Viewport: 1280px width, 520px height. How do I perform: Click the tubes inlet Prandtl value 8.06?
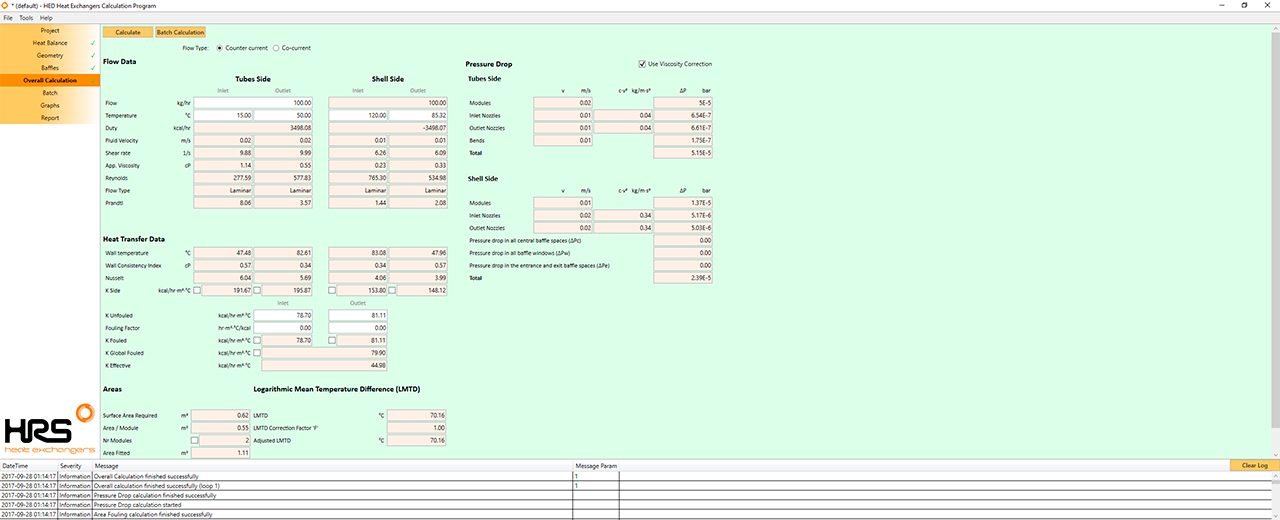(223, 203)
